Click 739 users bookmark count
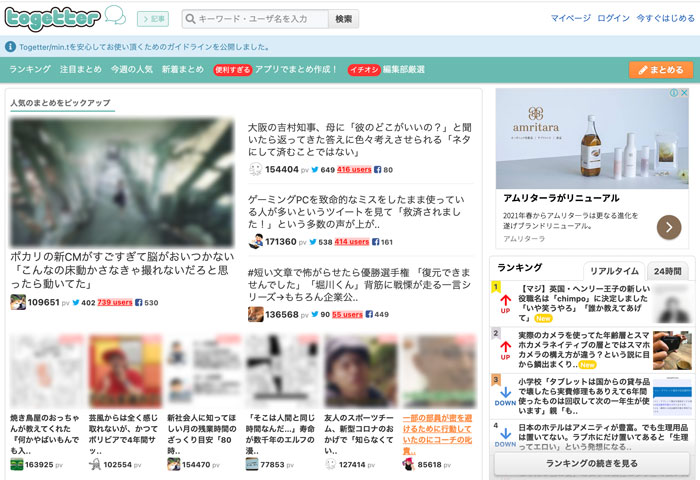The image size is (700, 480). pyautogui.click(x=115, y=302)
